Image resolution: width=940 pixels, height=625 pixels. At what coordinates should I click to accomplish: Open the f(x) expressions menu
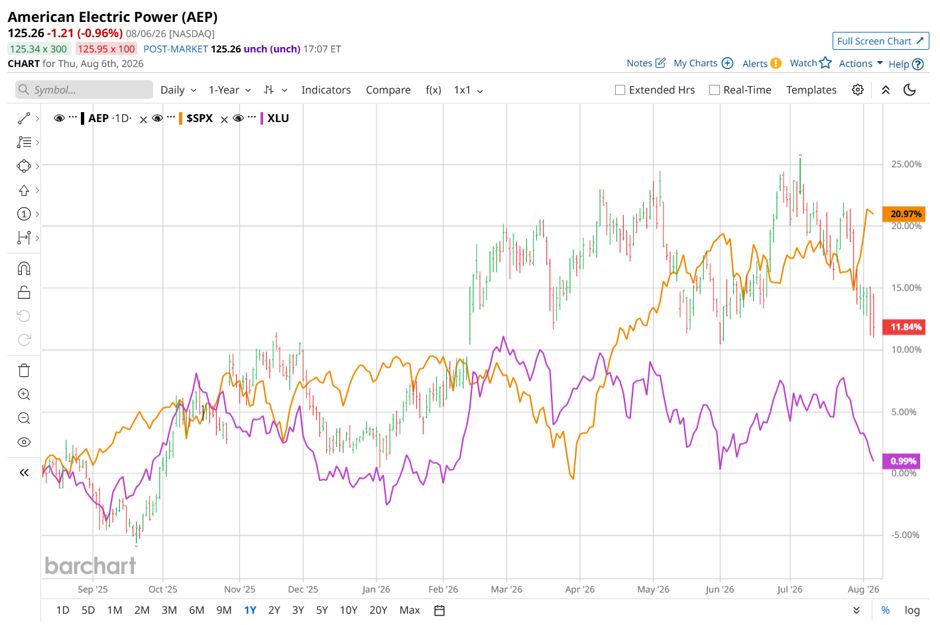pos(433,90)
